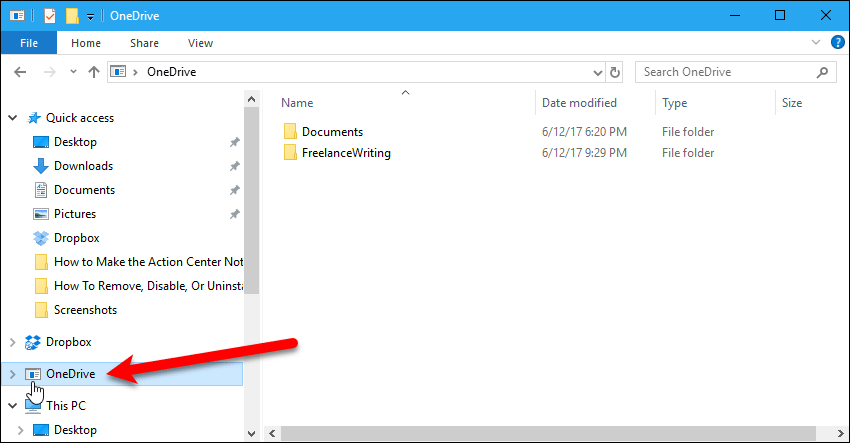Click the Back navigation arrow
Image resolution: width=850 pixels, height=443 pixels.
20,72
